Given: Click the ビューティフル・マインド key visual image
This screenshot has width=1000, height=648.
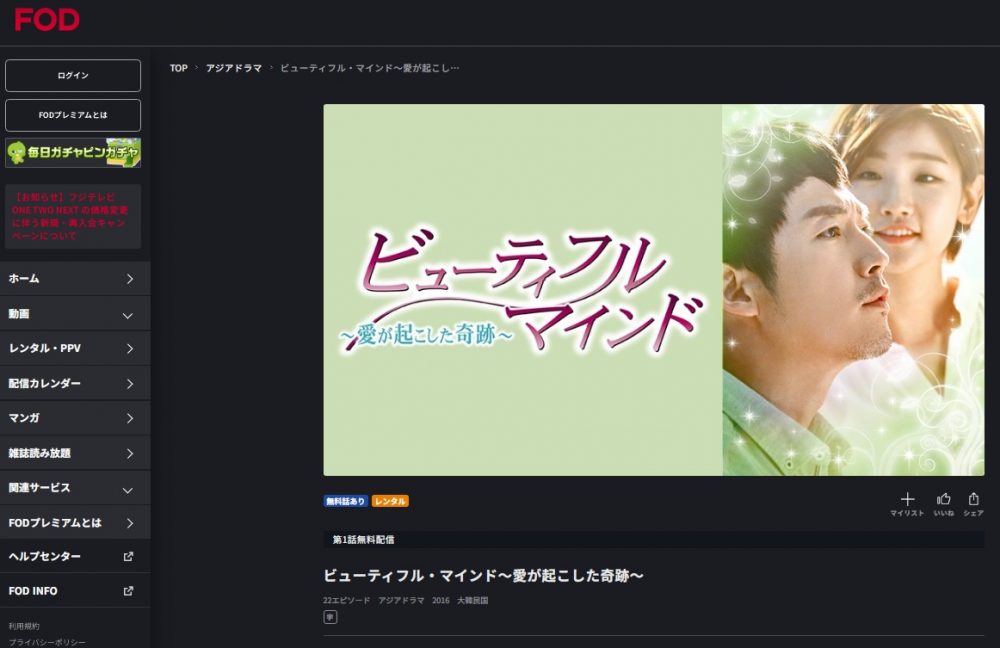Looking at the screenshot, I should click(x=654, y=290).
